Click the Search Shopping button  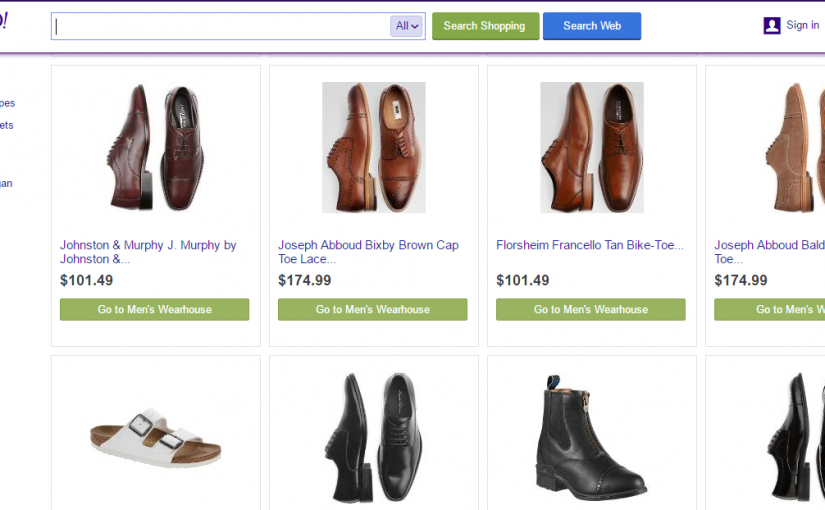tap(486, 26)
